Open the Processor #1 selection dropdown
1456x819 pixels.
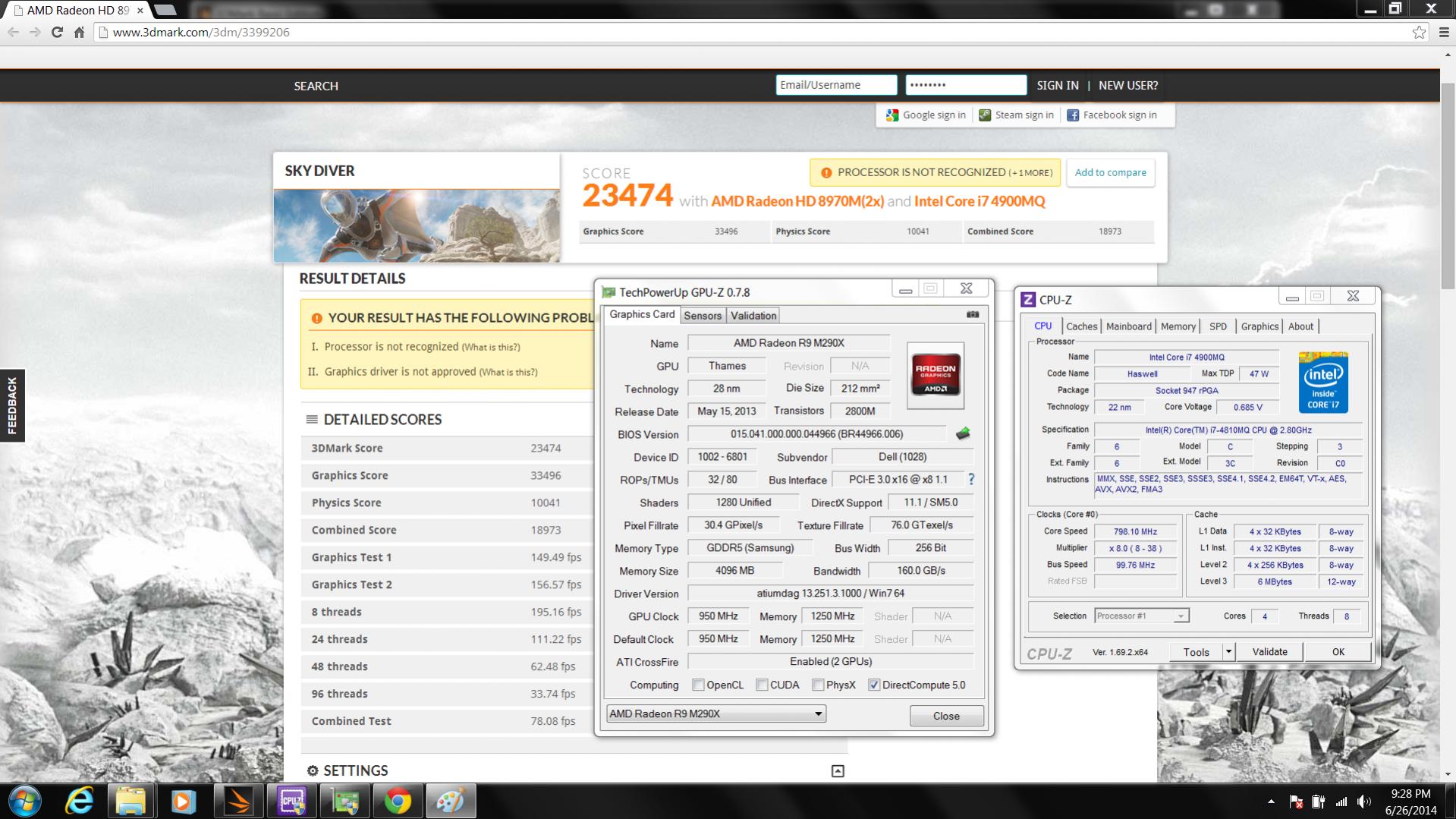[x=1141, y=616]
